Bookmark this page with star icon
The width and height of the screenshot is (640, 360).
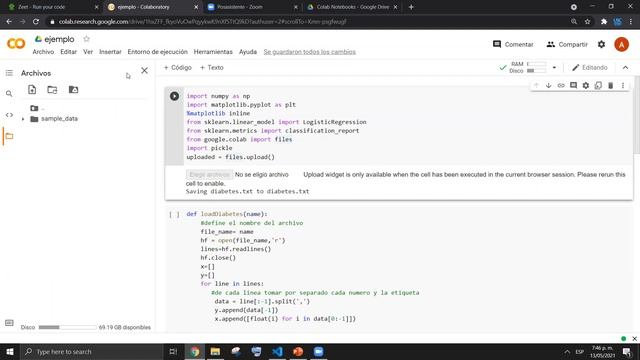[587, 22]
